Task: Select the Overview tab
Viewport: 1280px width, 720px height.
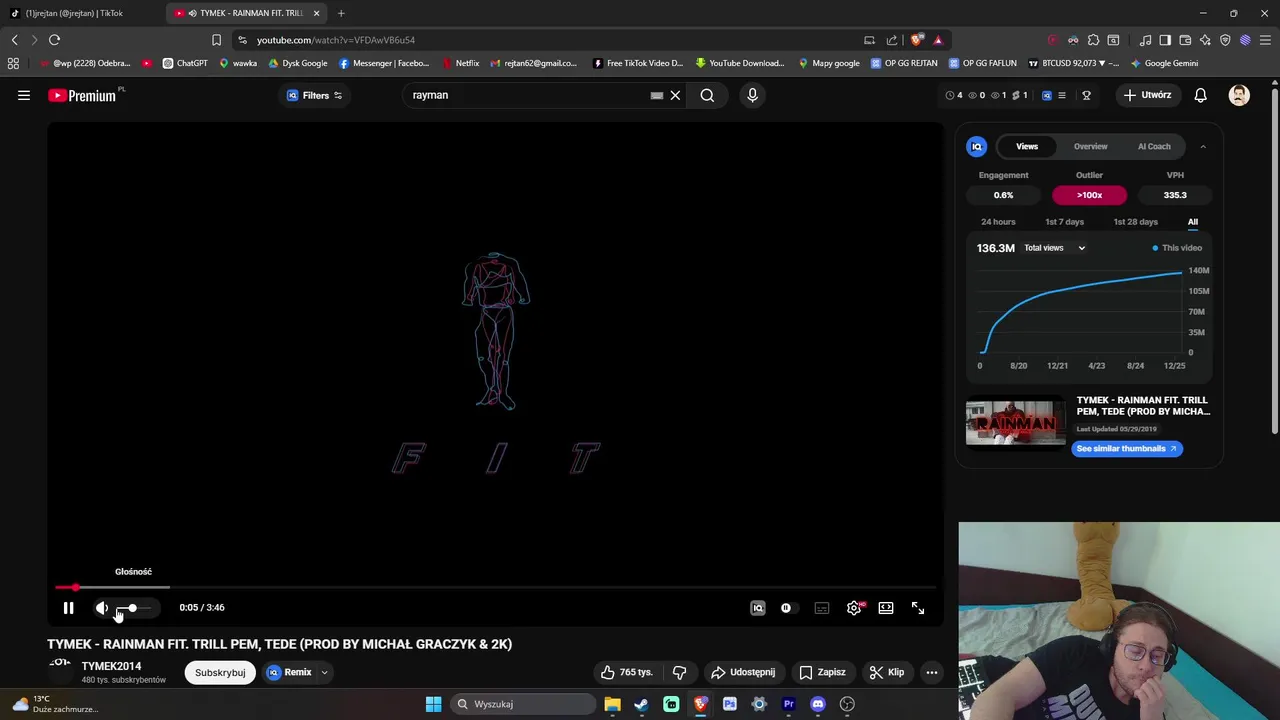Action: tap(1091, 146)
